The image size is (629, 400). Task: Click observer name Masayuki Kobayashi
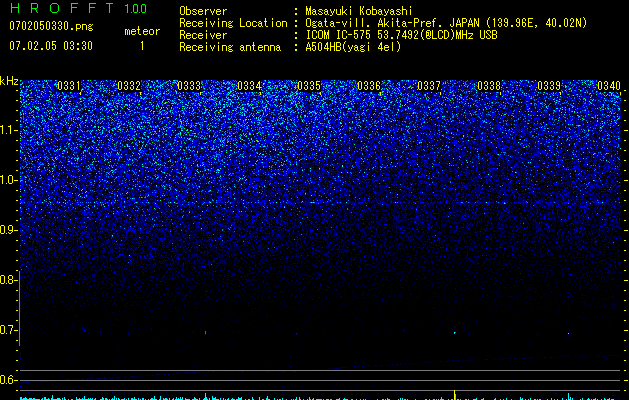[x=359, y=11]
